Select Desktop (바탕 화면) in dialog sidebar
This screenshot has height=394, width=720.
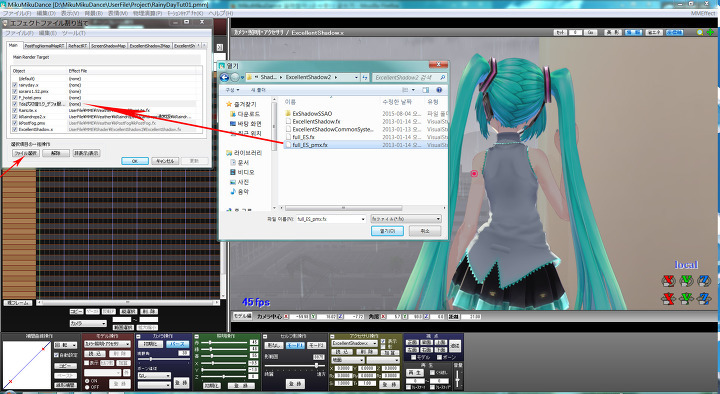(246, 124)
